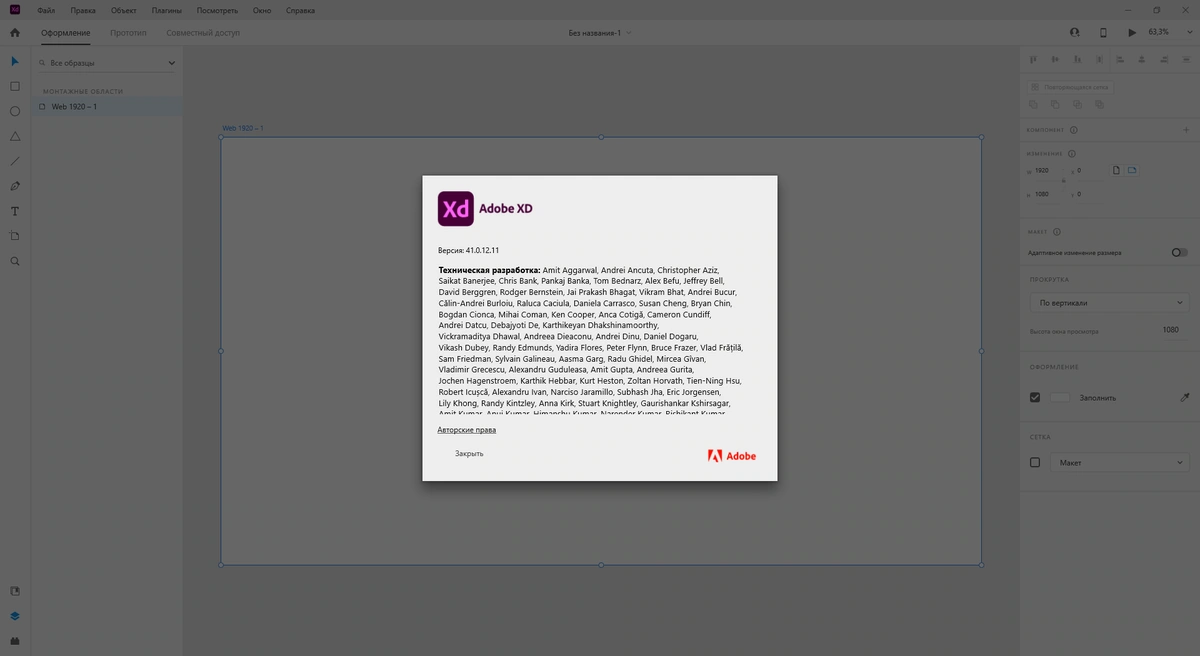Viewport: 1200px width, 656px height.
Task: Click the distribute horizontally icon
Action: [1184, 60]
